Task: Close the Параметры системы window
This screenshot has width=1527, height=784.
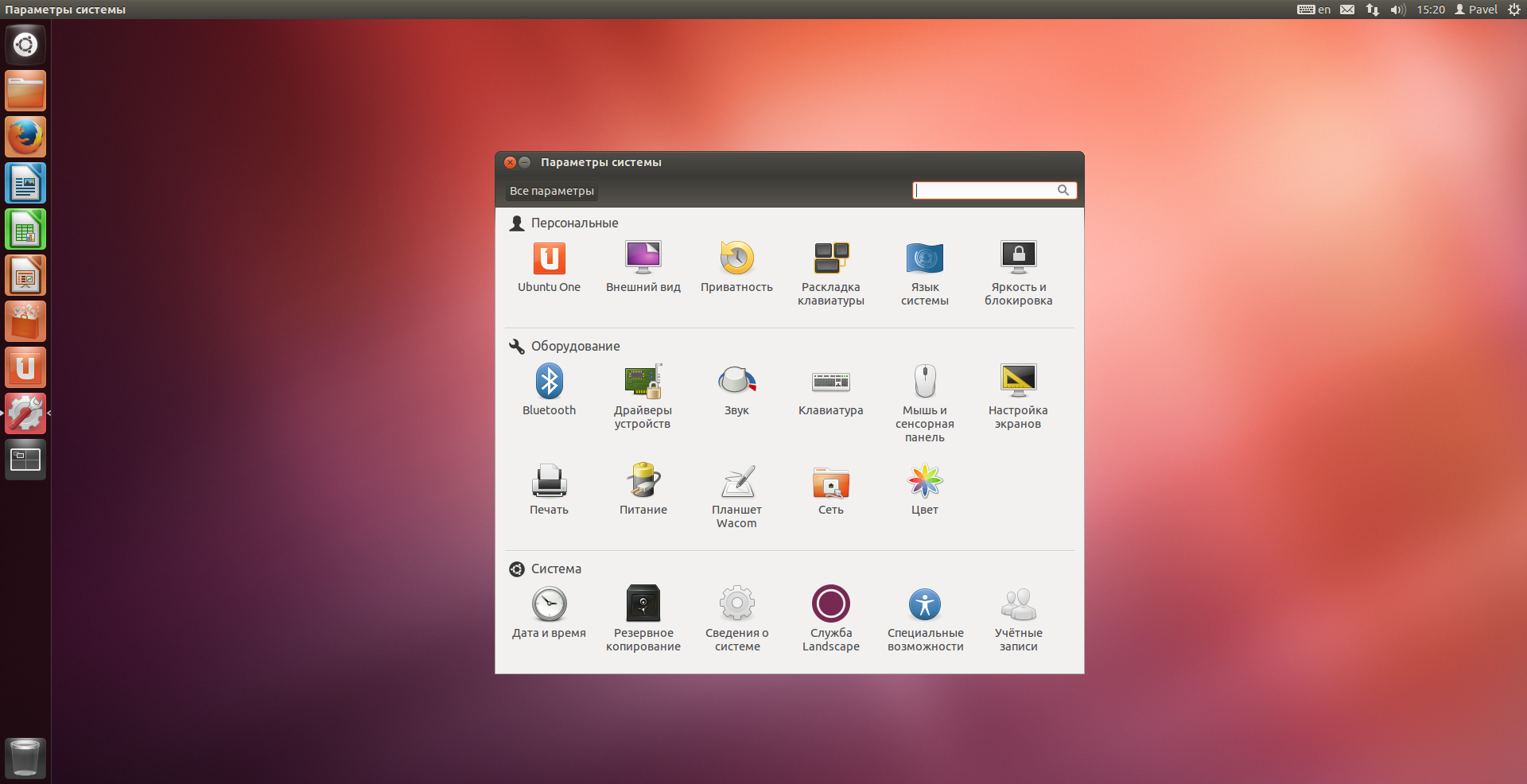Action: (511, 162)
